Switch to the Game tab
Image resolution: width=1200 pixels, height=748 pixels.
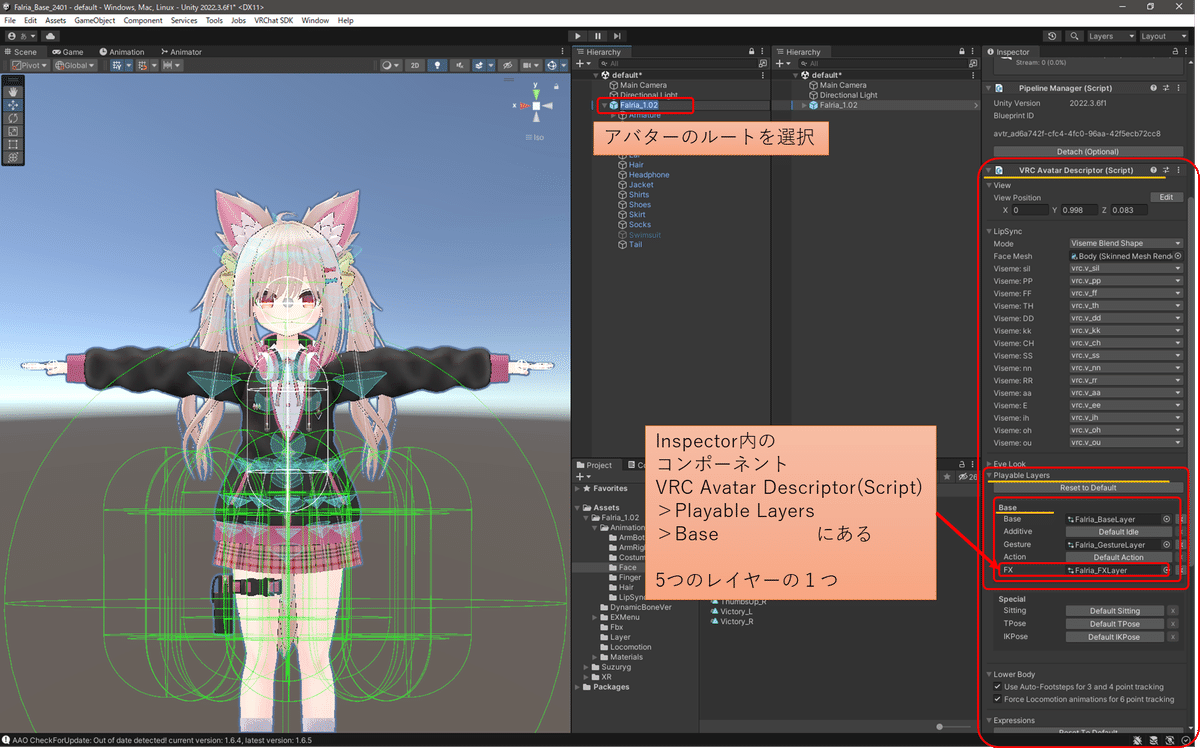pyautogui.click(x=68, y=51)
